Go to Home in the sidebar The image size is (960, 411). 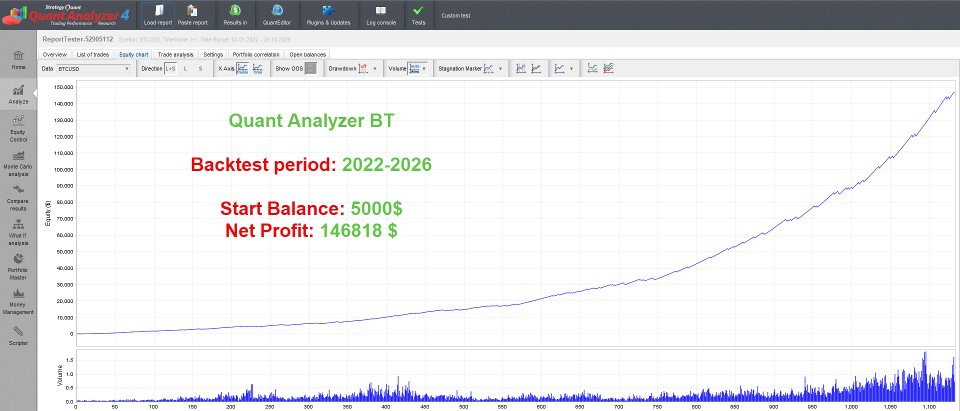[x=18, y=60]
